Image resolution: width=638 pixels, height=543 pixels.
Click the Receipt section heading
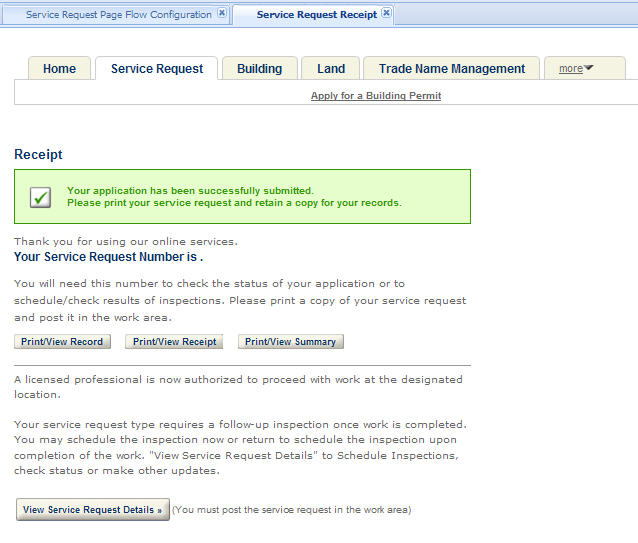click(x=38, y=155)
